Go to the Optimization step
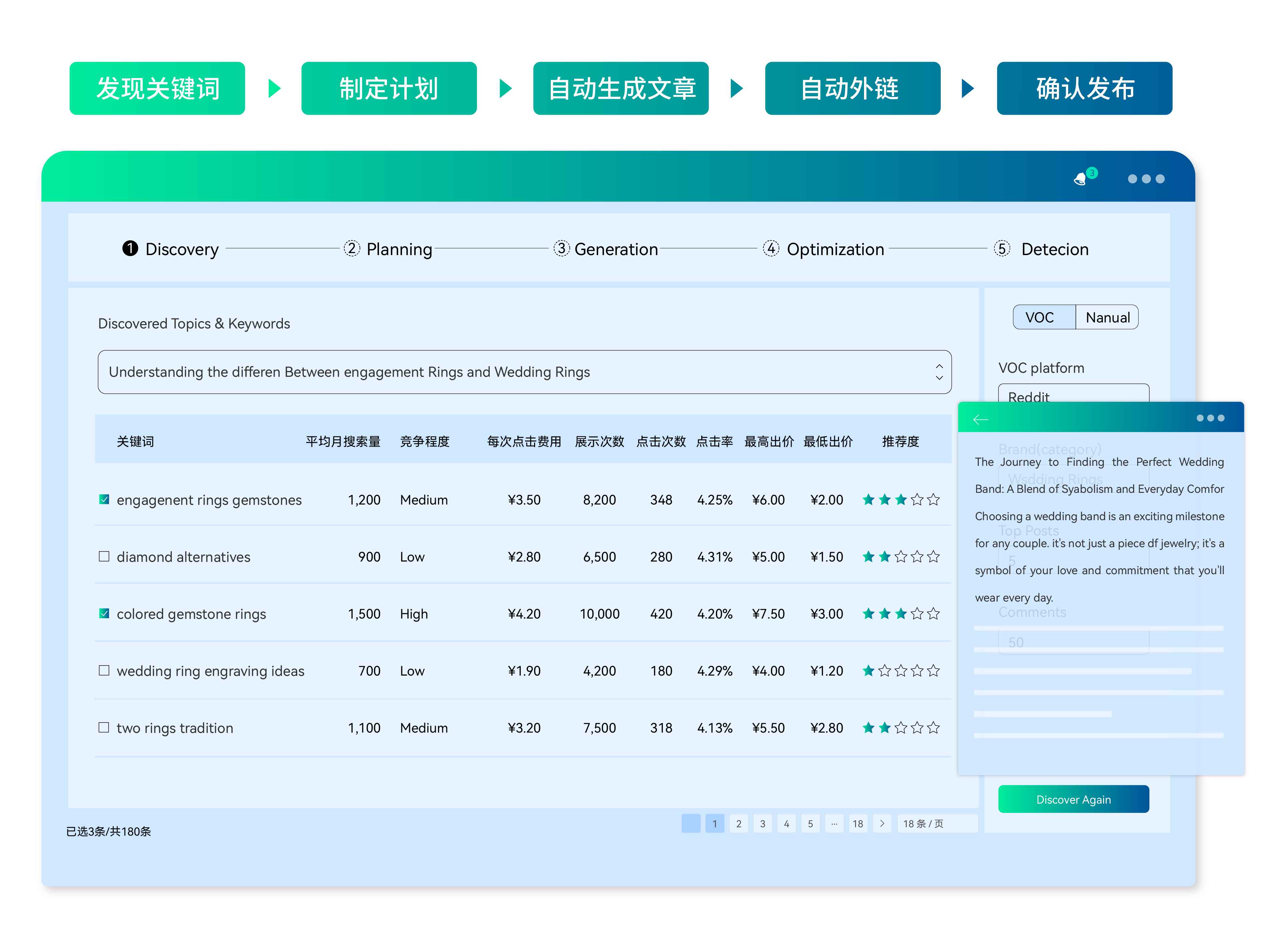 pos(835,249)
